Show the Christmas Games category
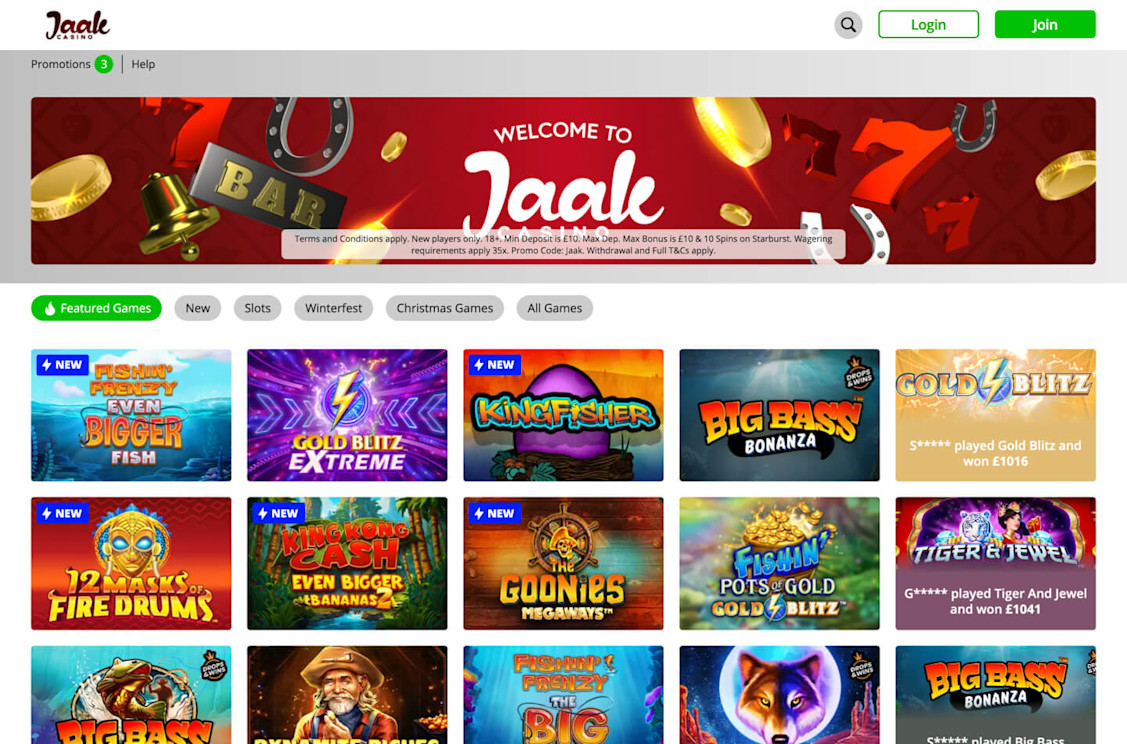The height and width of the screenshot is (744, 1127). click(x=445, y=308)
